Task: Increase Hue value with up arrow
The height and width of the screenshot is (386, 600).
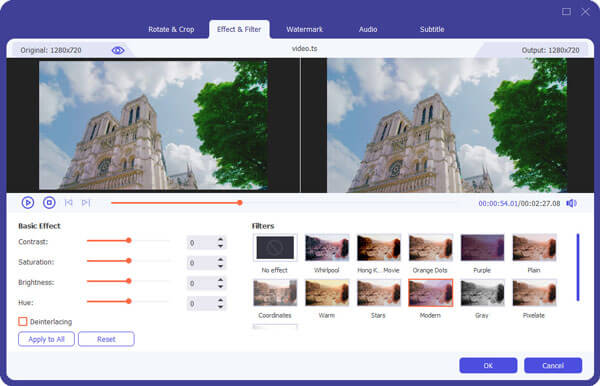Action: pos(220,300)
